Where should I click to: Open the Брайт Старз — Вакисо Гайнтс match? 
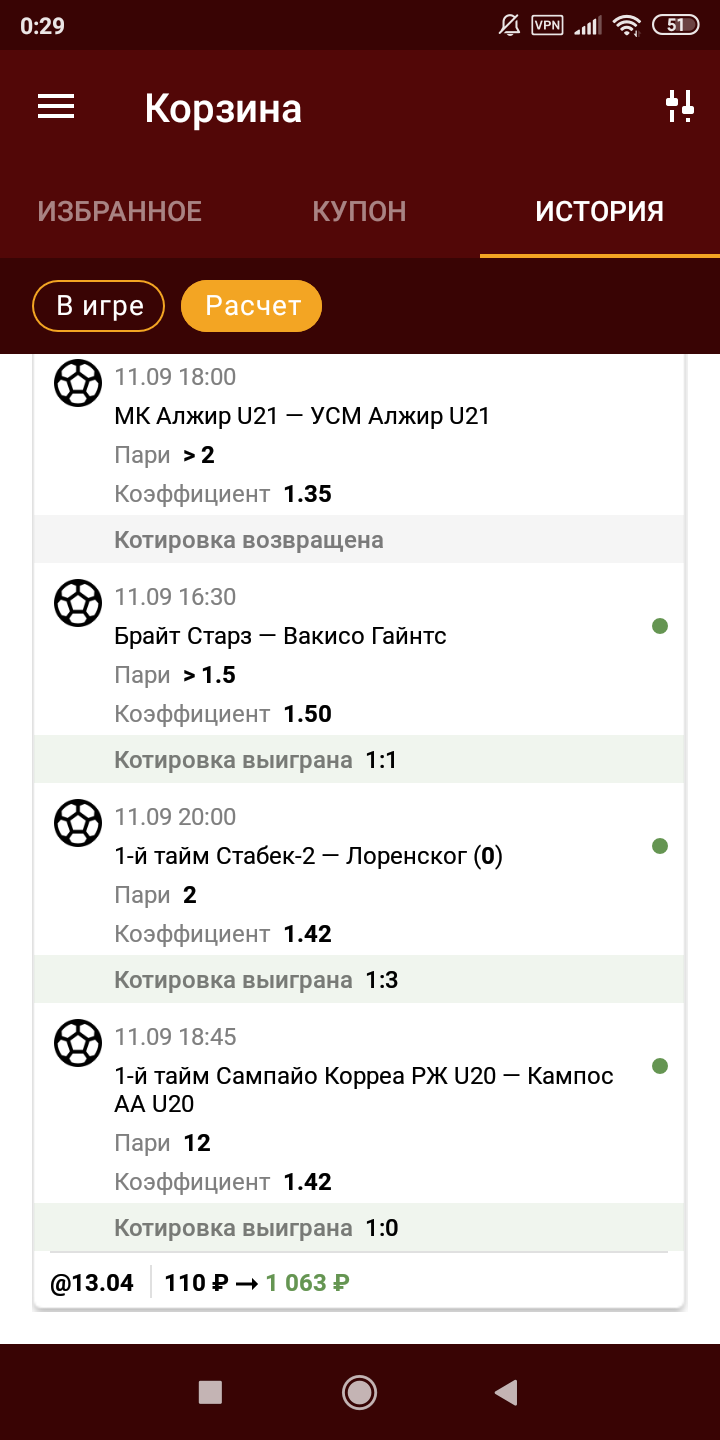click(x=281, y=636)
